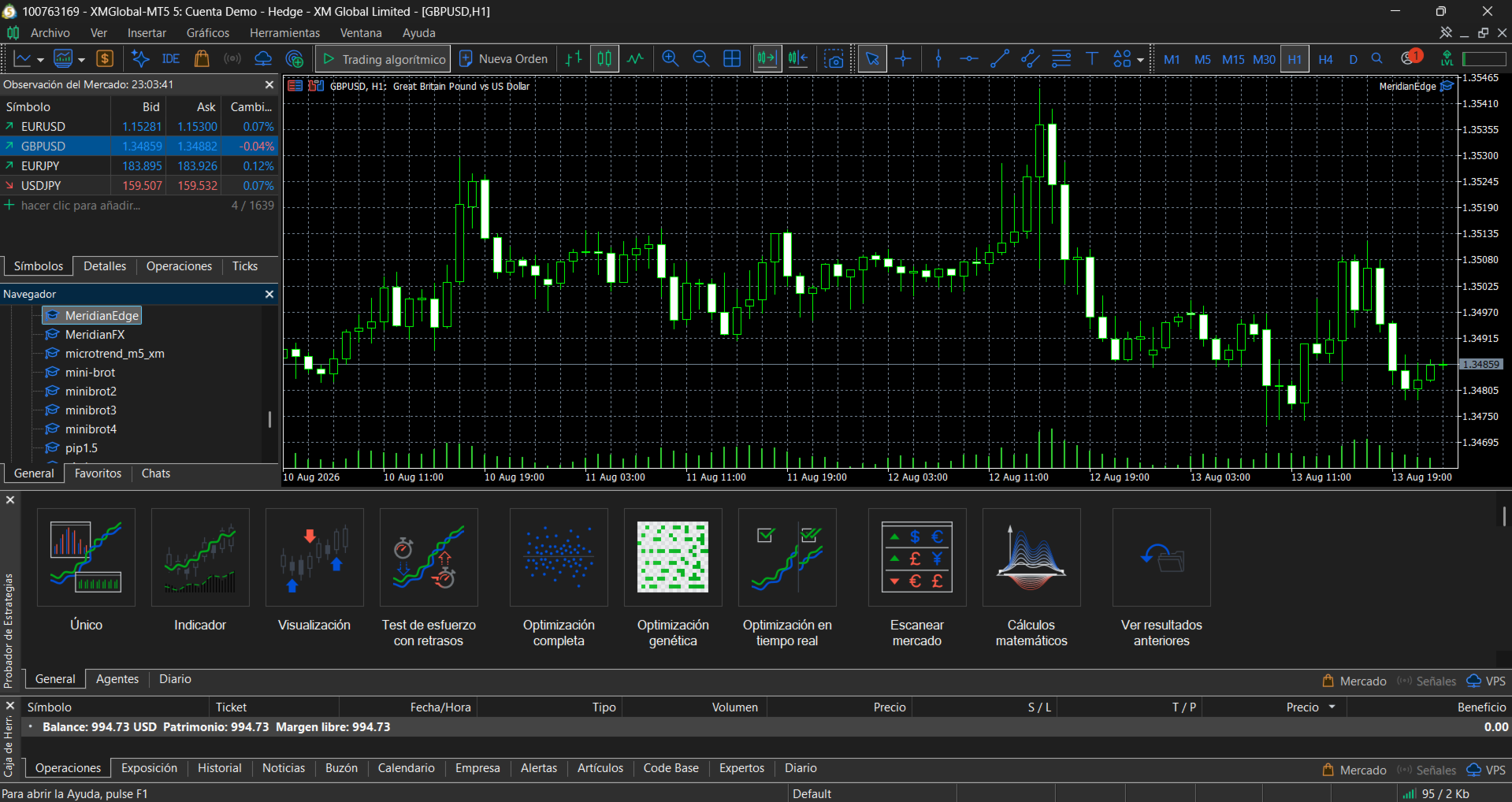Zoom out on the chart
Viewport: 1512px width, 802px height.
coord(700,59)
